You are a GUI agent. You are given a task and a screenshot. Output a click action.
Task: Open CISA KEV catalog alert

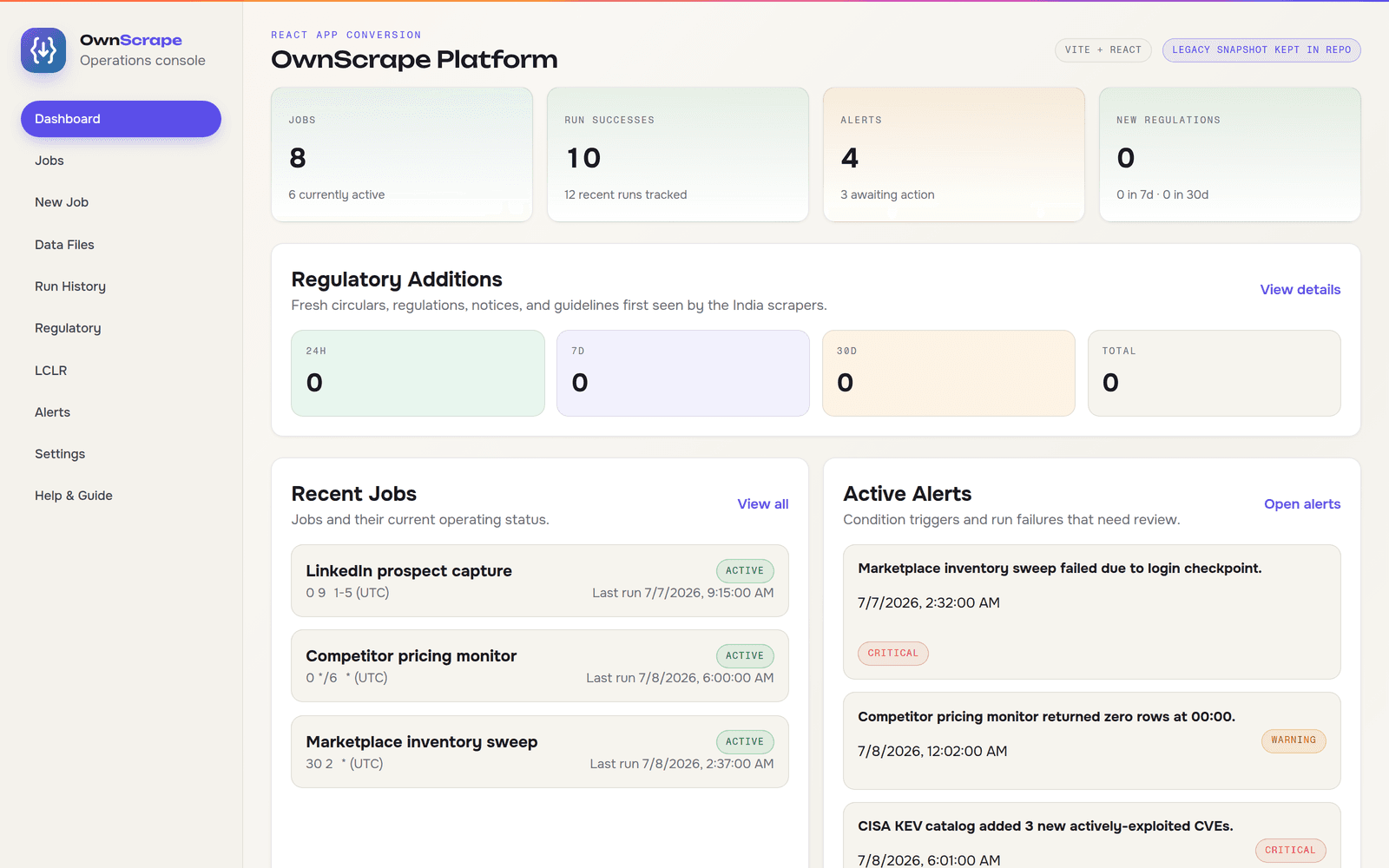(x=1092, y=835)
